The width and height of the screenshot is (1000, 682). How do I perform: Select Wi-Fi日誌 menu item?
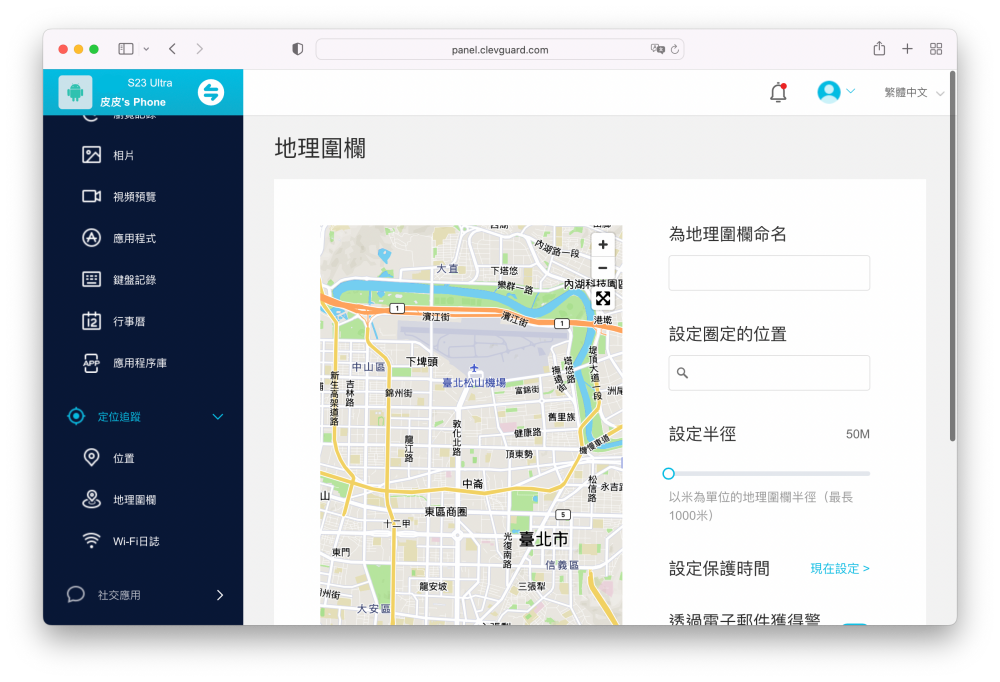coord(136,541)
